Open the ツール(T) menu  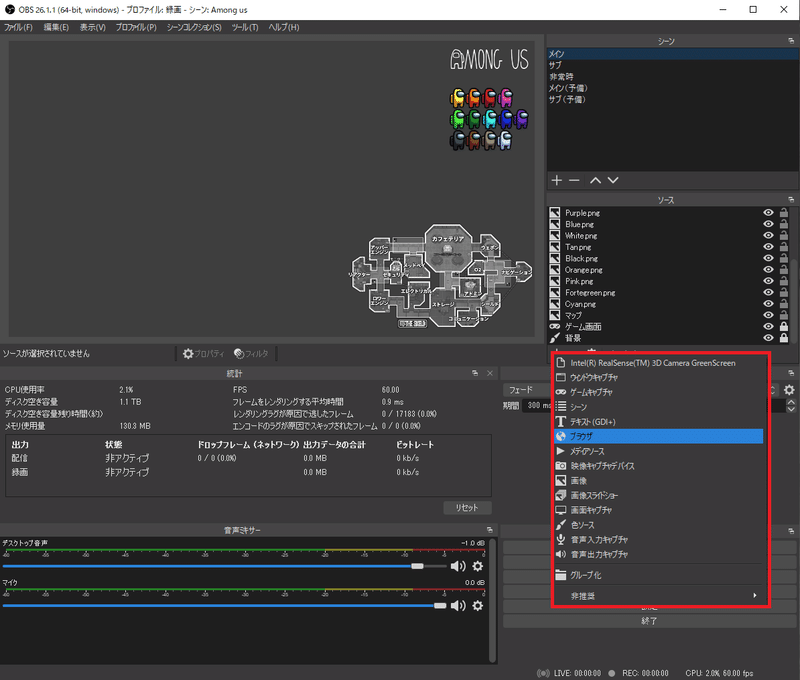click(245, 27)
